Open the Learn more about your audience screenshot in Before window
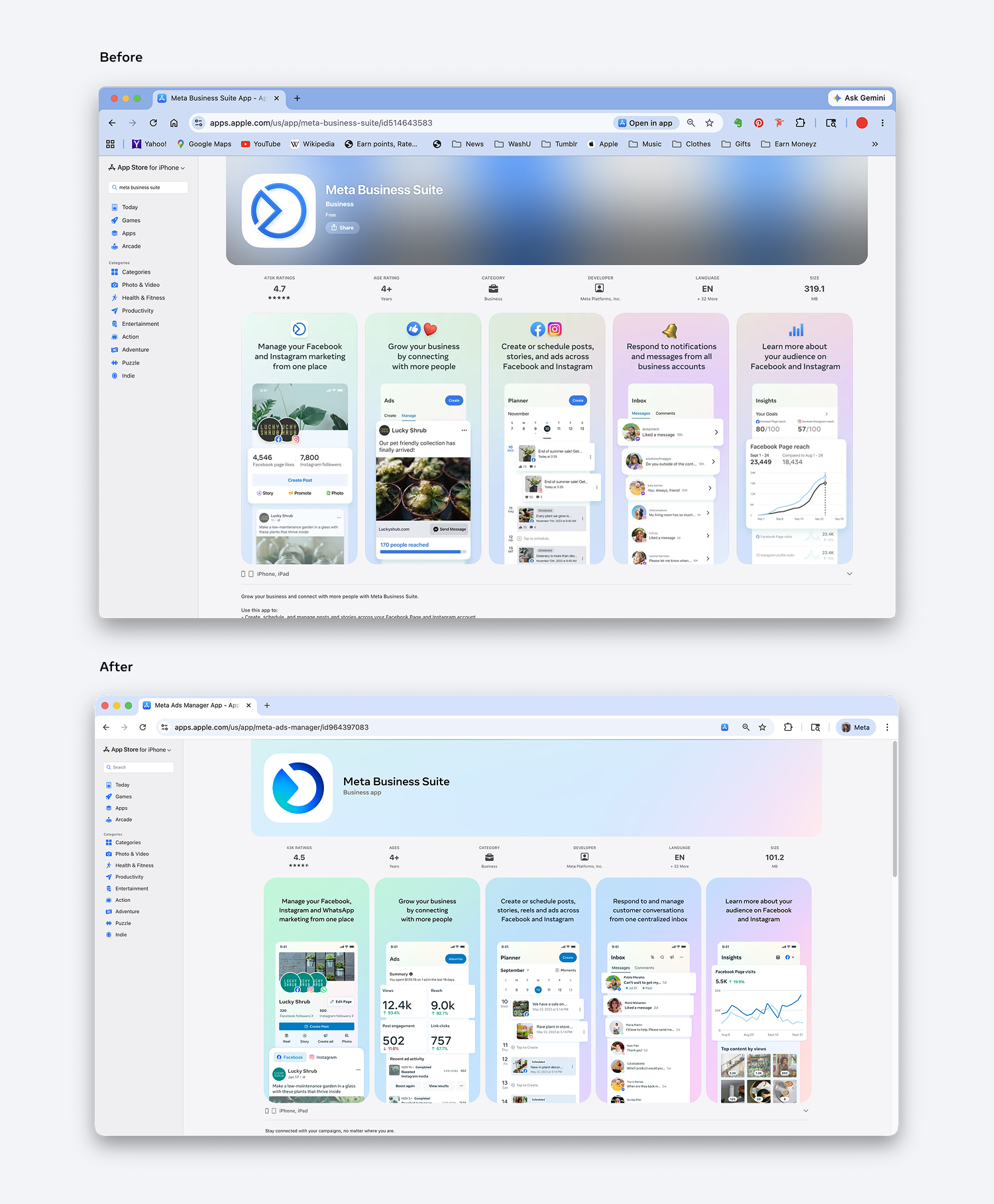The image size is (994, 1204). (795, 439)
